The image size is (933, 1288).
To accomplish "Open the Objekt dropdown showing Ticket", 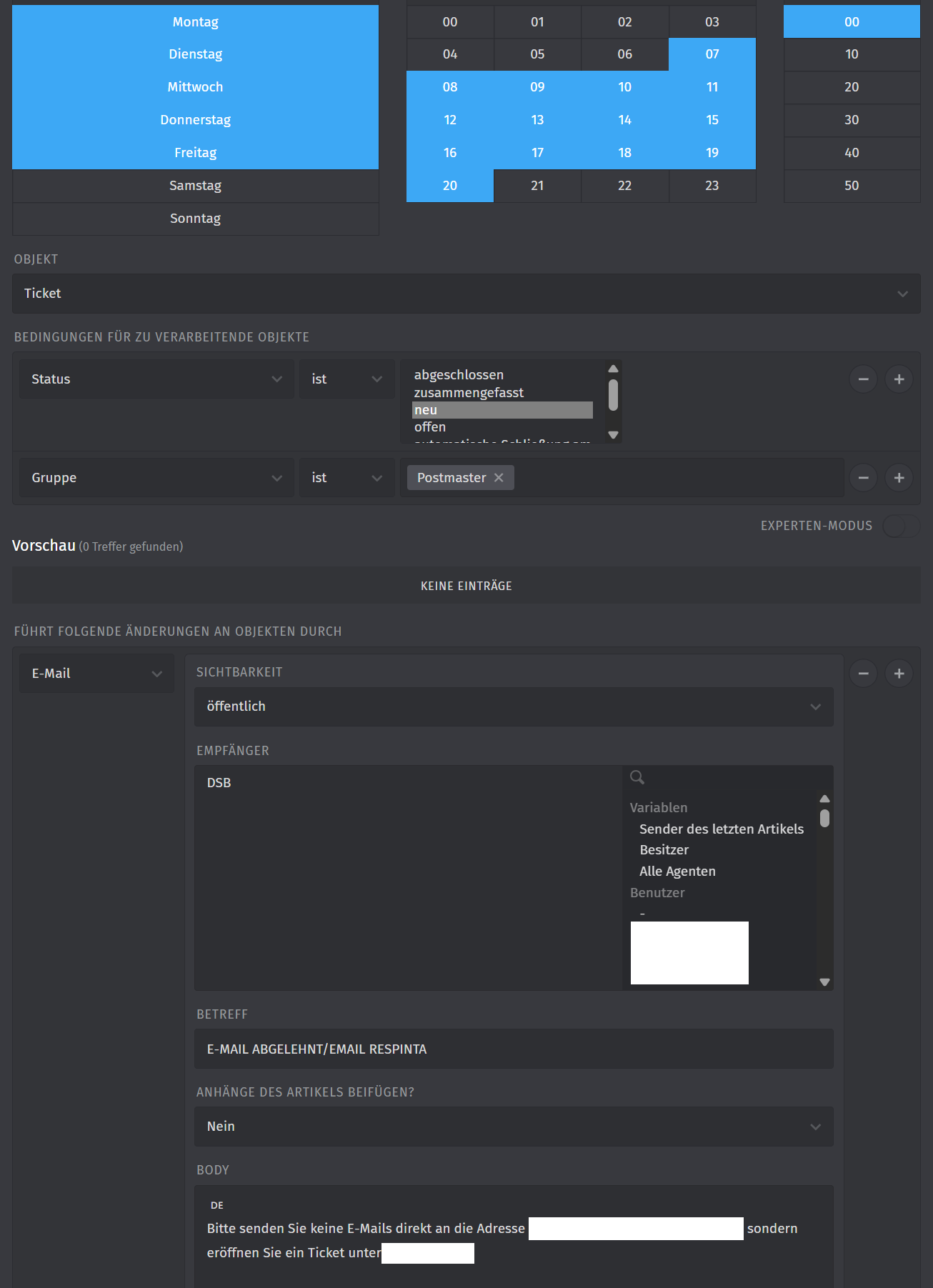I will point(466,294).
